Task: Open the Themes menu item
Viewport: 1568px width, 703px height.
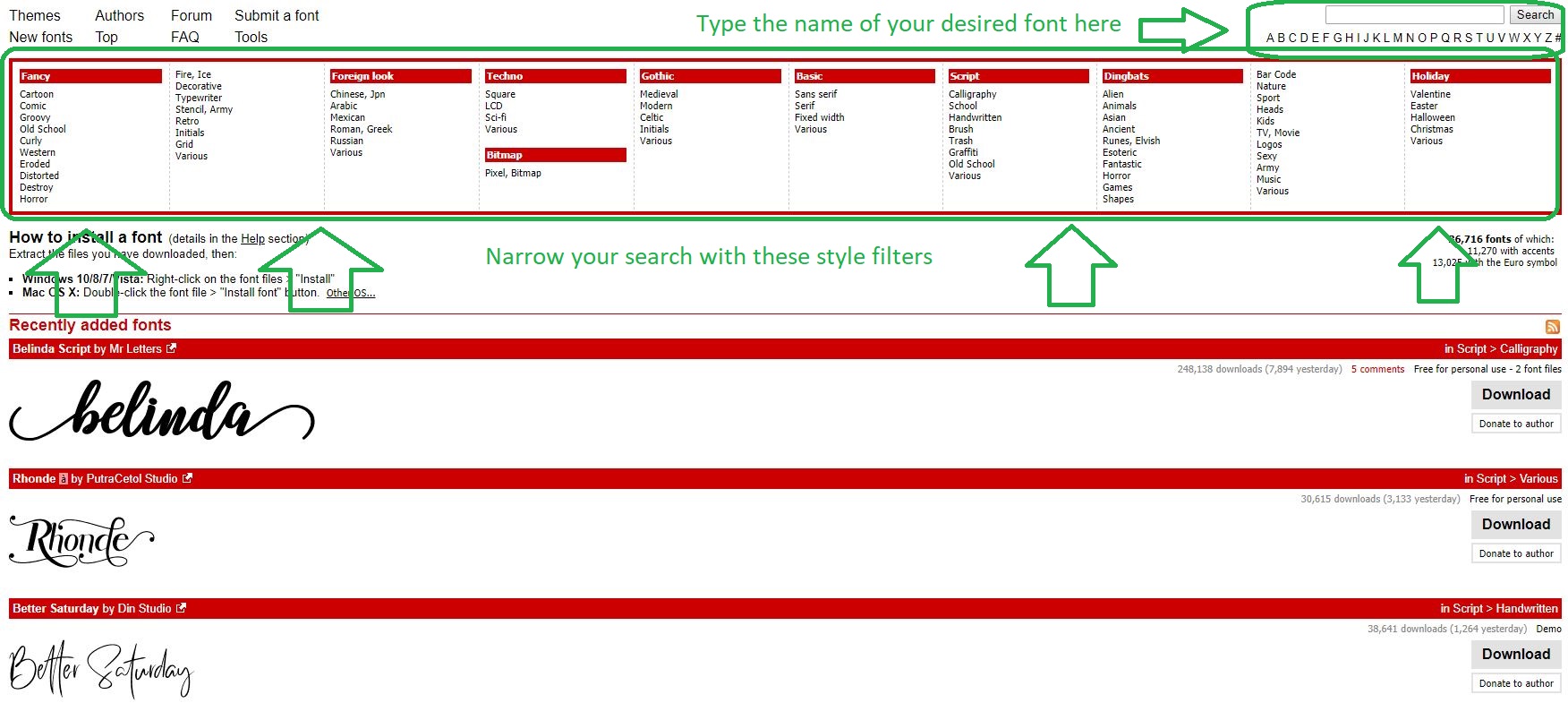Action: (35, 15)
